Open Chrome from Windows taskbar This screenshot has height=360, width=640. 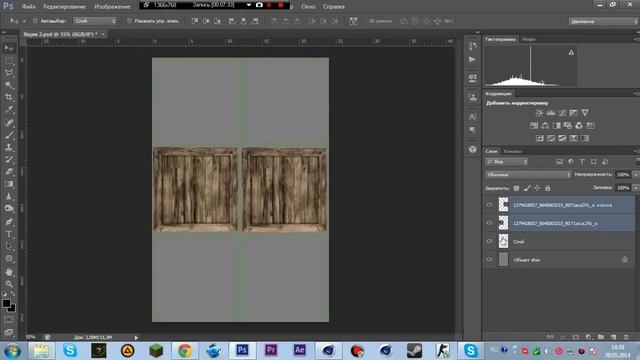[184, 351]
